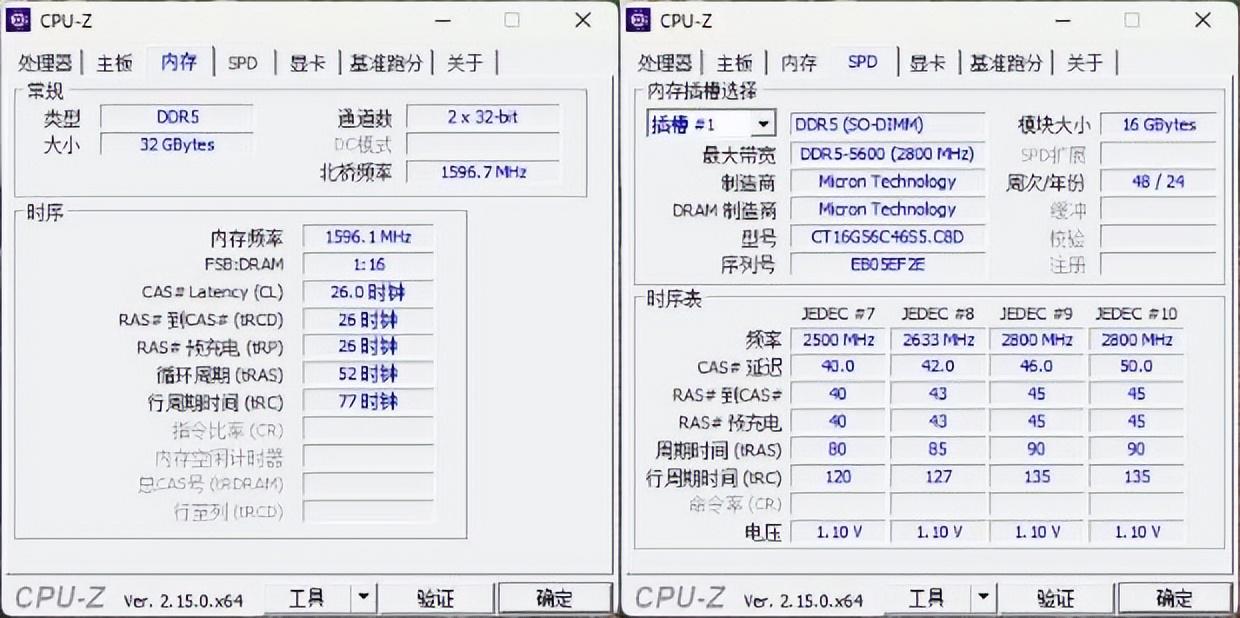
Task: Click the 型号 field showing CT16G56C46S5.C8D
Action: (887, 238)
